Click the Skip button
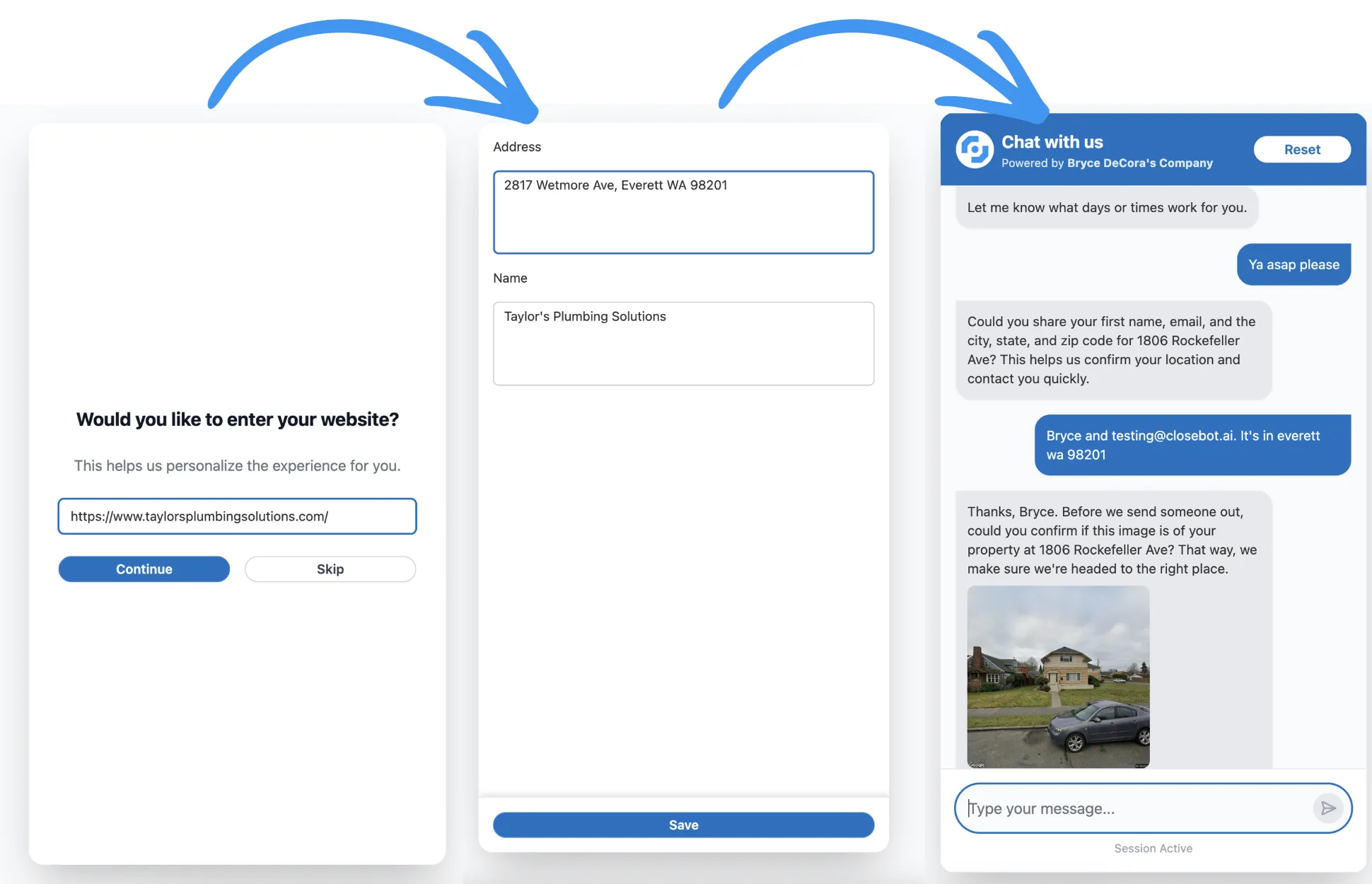 330,569
